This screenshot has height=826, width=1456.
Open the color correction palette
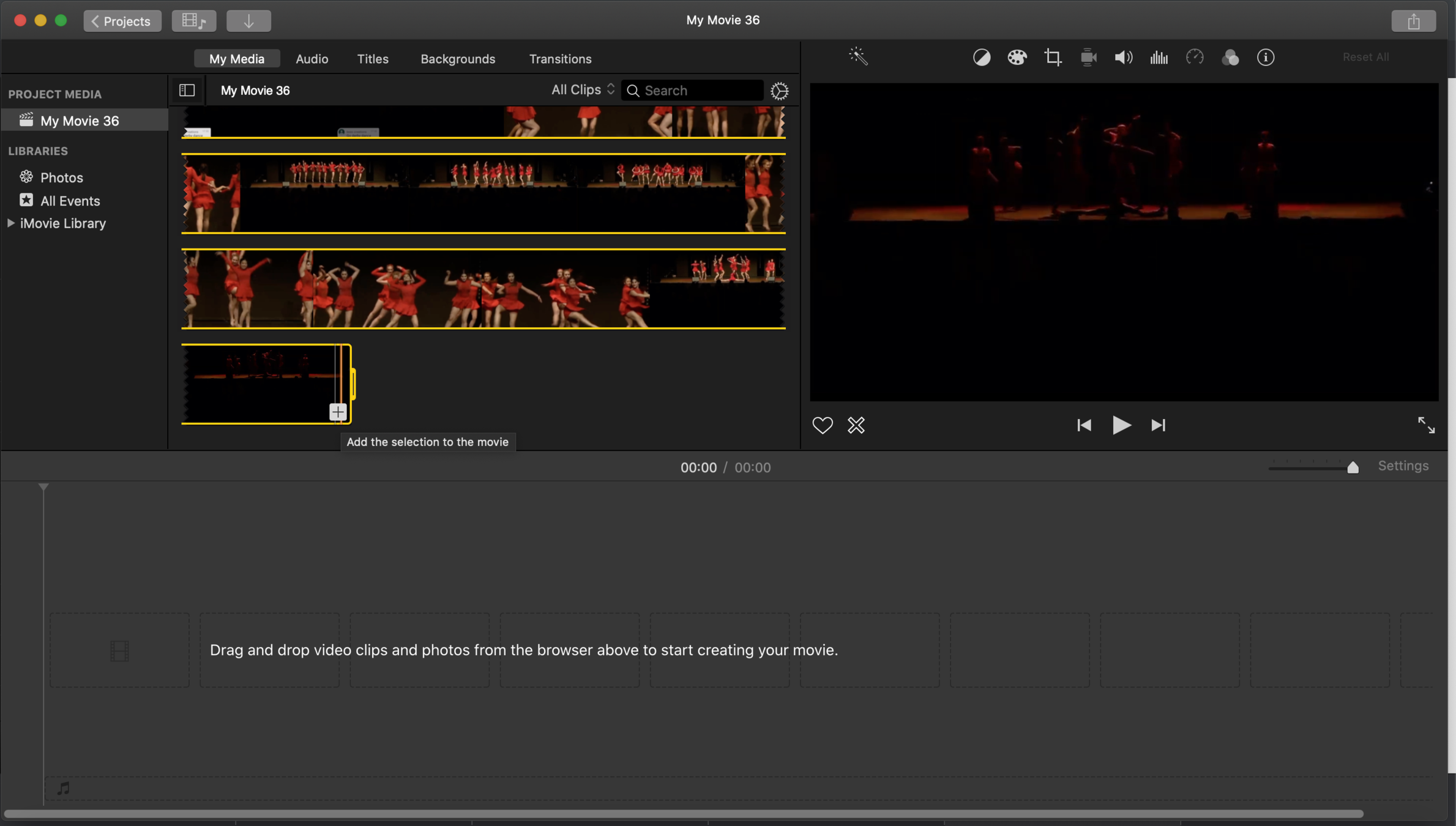pos(1017,58)
